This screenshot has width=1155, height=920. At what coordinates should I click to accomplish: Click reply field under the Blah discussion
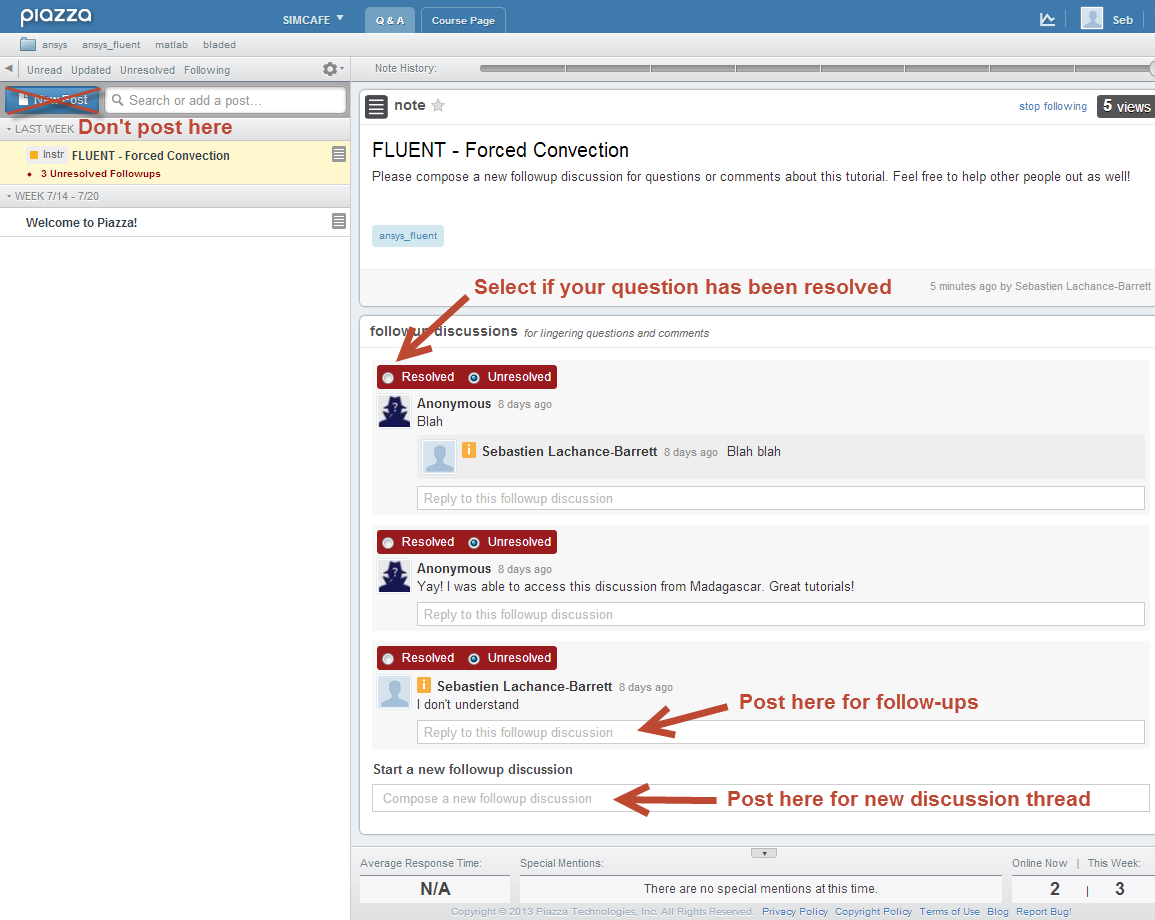(781, 498)
